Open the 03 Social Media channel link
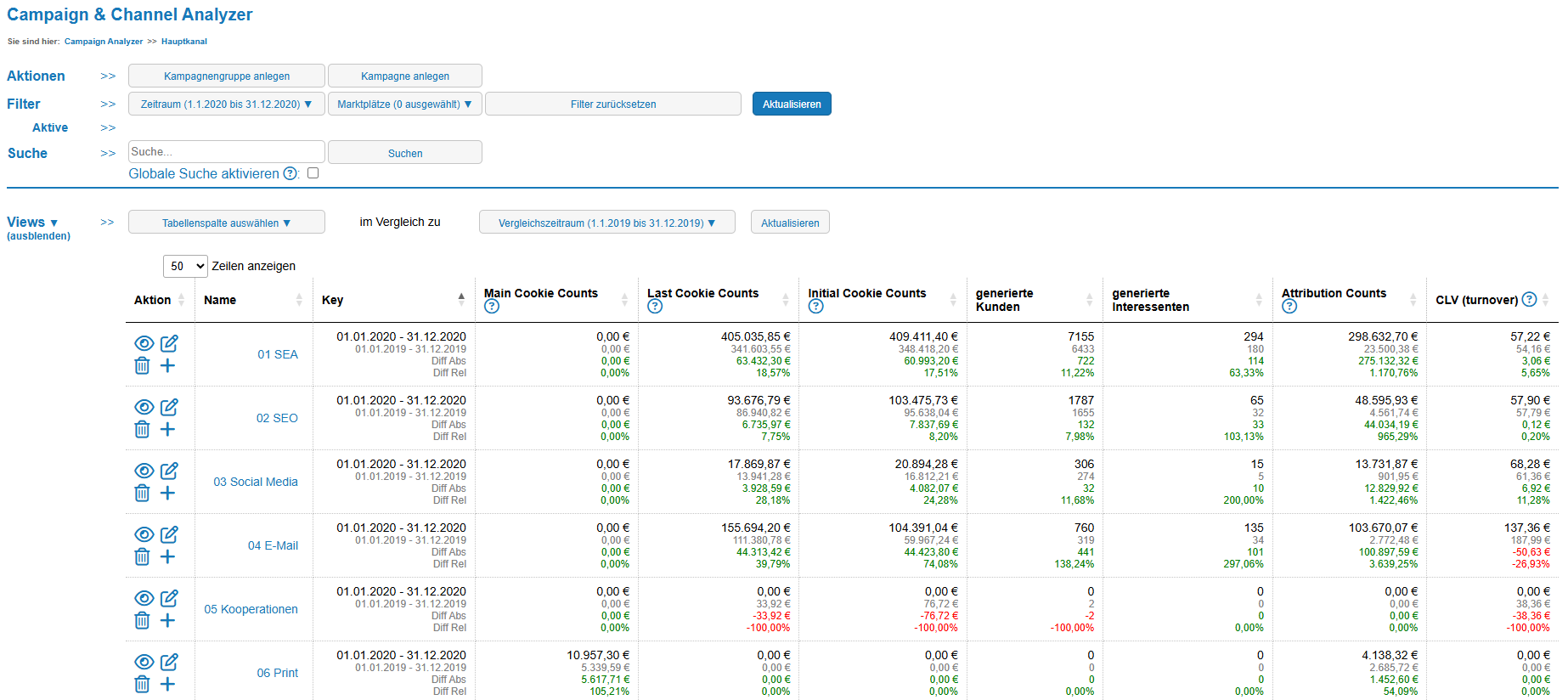 point(256,482)
